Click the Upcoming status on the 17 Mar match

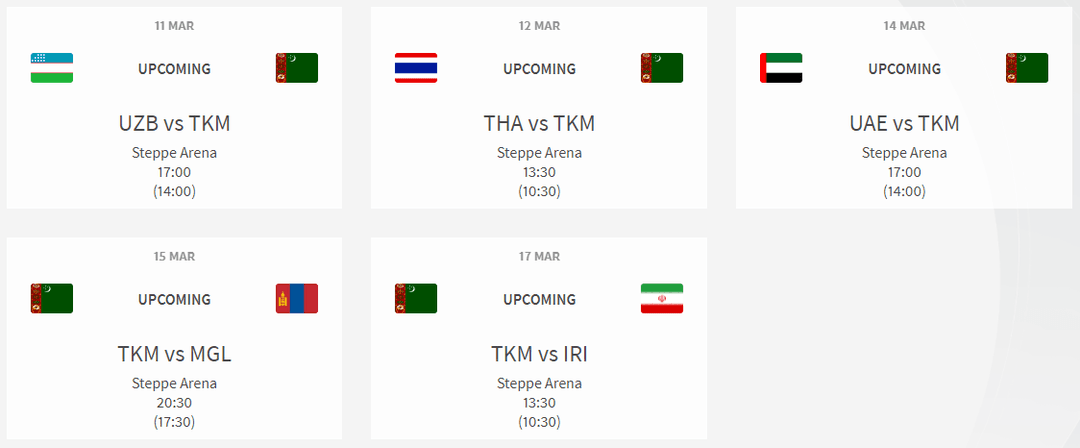click(x=539, y=299)
